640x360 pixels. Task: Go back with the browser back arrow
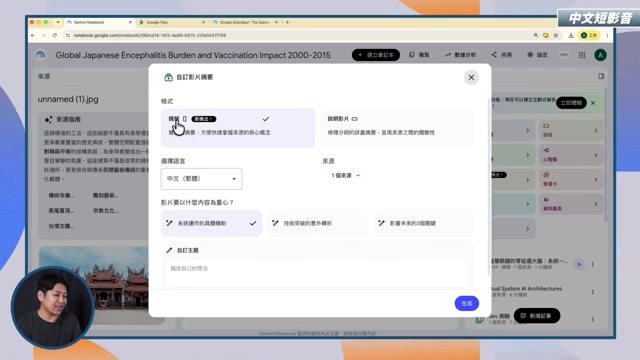pos(33,36)
